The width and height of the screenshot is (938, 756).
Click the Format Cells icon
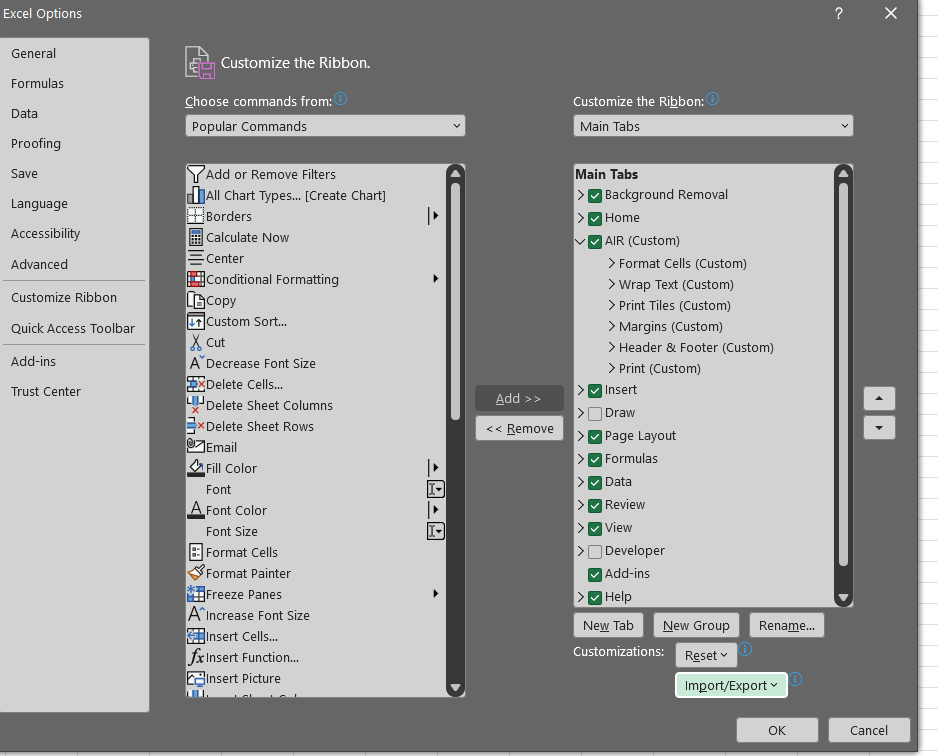[196, 551]
